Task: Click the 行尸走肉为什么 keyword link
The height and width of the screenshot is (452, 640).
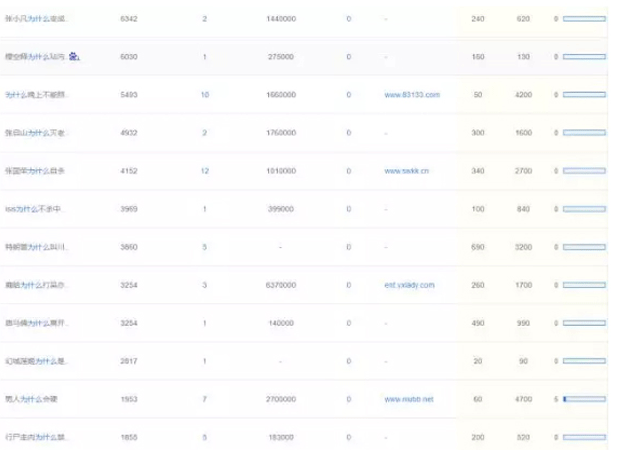Action: [x=36, y=437]
